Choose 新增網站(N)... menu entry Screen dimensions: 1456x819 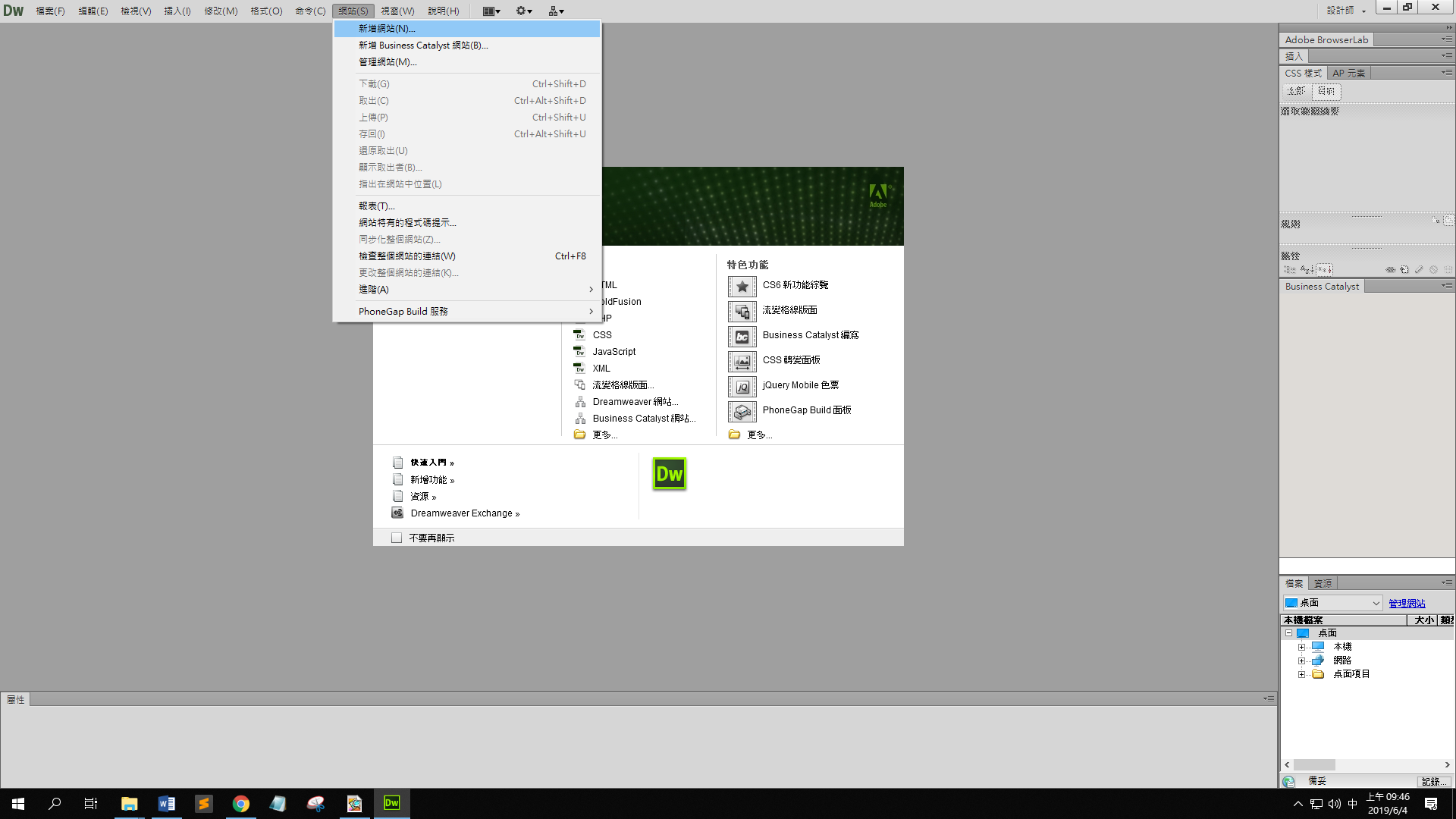(387, 29)
